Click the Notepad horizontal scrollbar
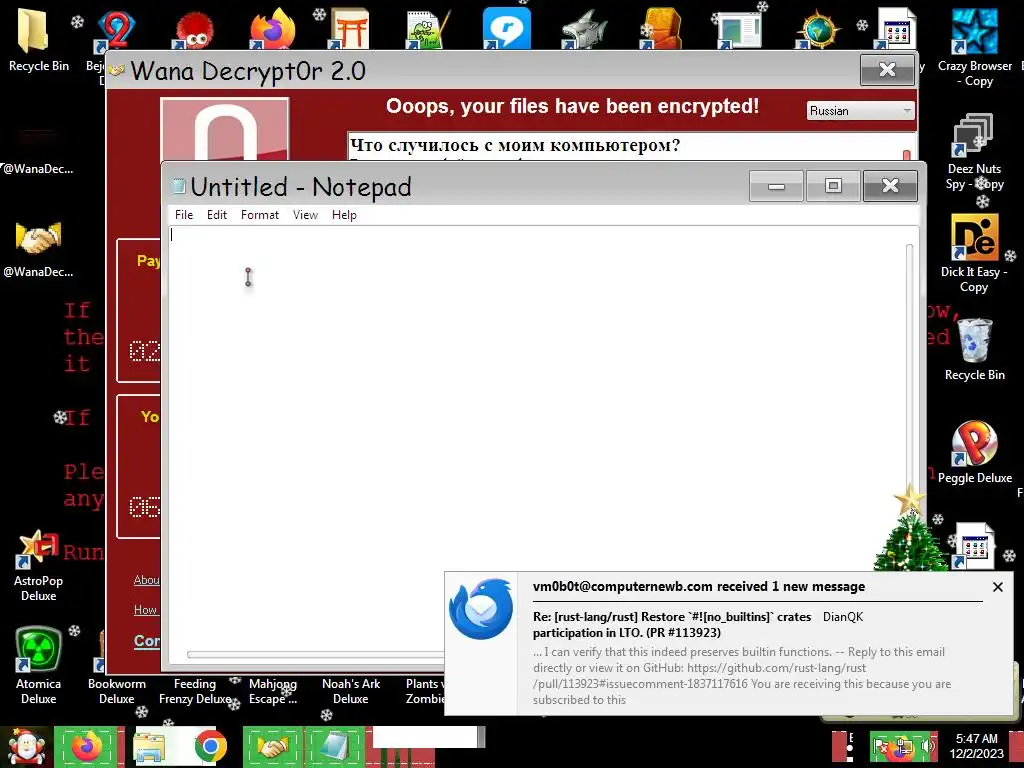The height and width of the screenshot is (768, 1024). pyautogui.click(x=316, y=654)
